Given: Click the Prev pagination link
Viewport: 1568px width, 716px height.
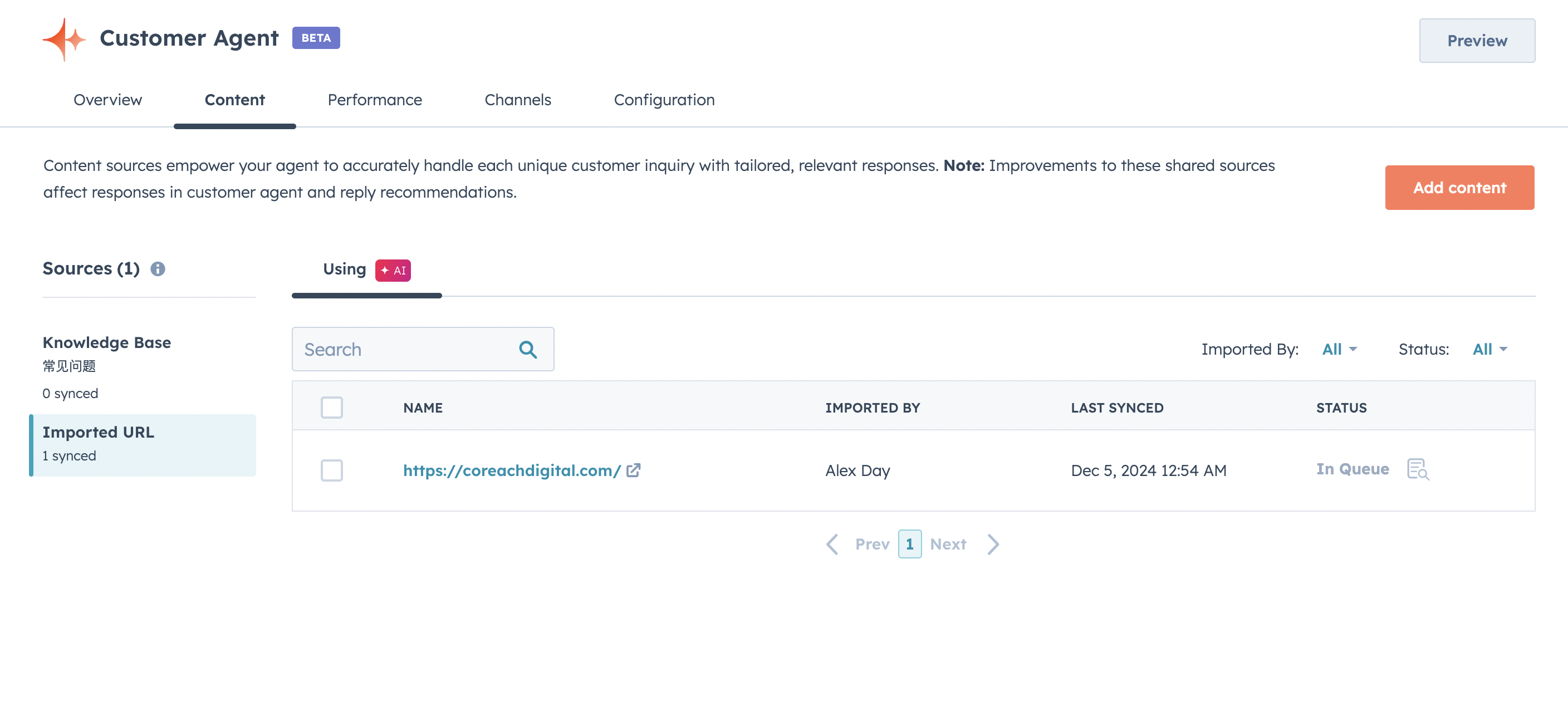Looking at the screenshot, I should tap(873, 545).
